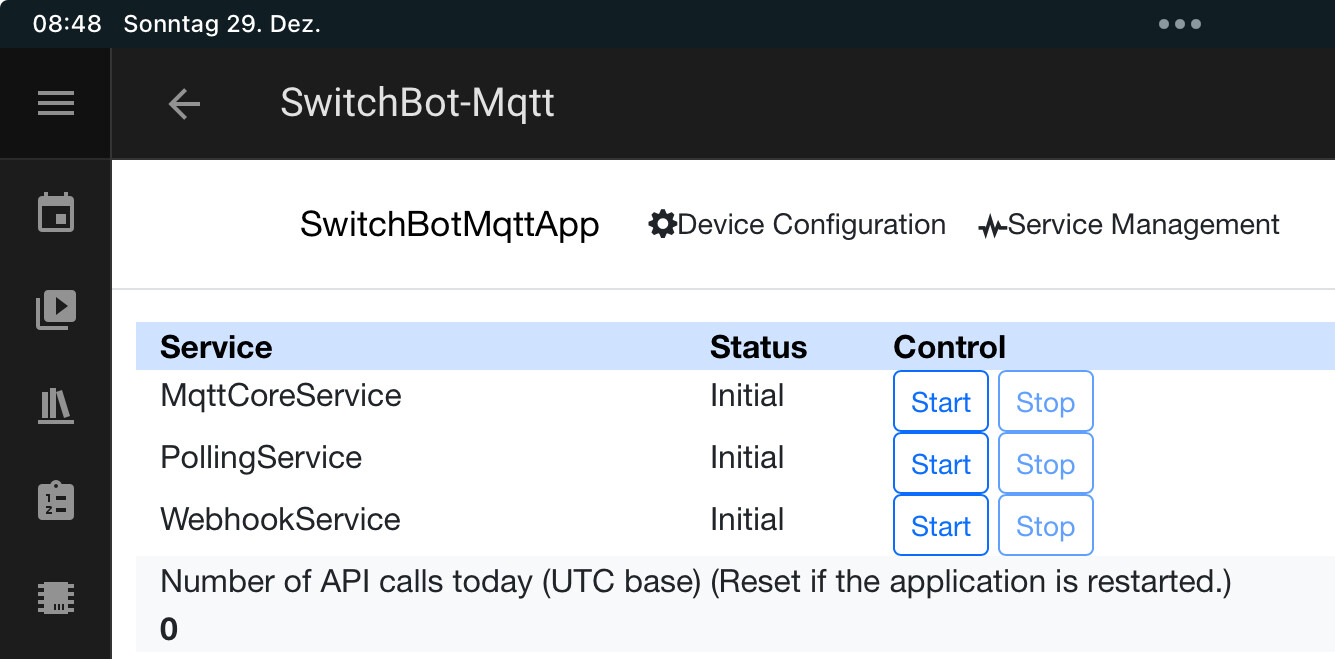Open the to-do list clipboard sidebar icon
Viewport: 1335px width, 659px height.
56,501
